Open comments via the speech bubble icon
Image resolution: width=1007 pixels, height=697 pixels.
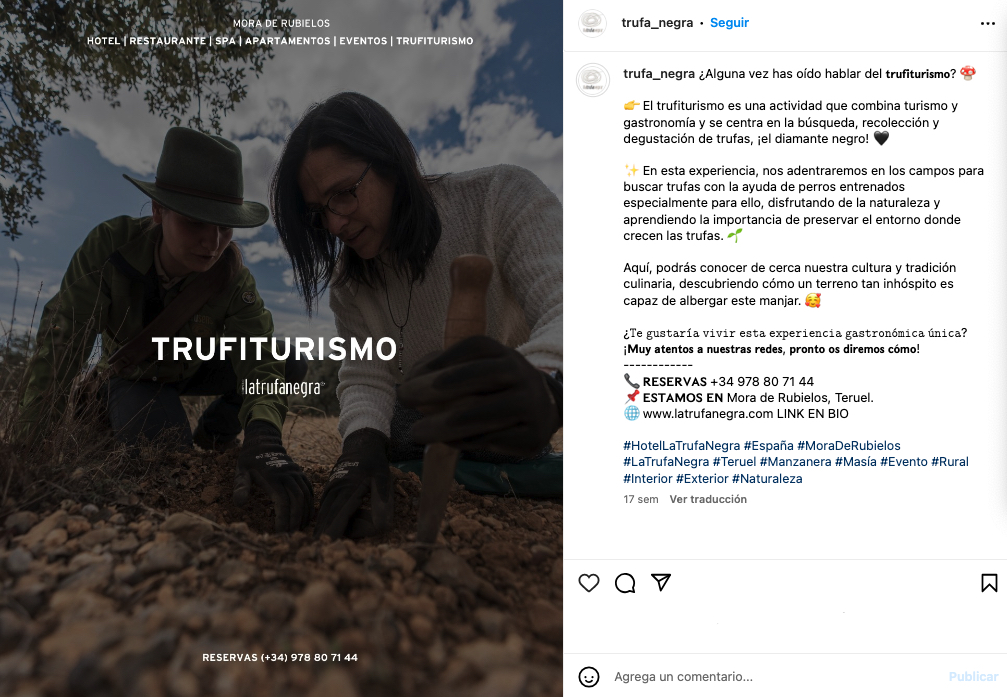point(625,583)
